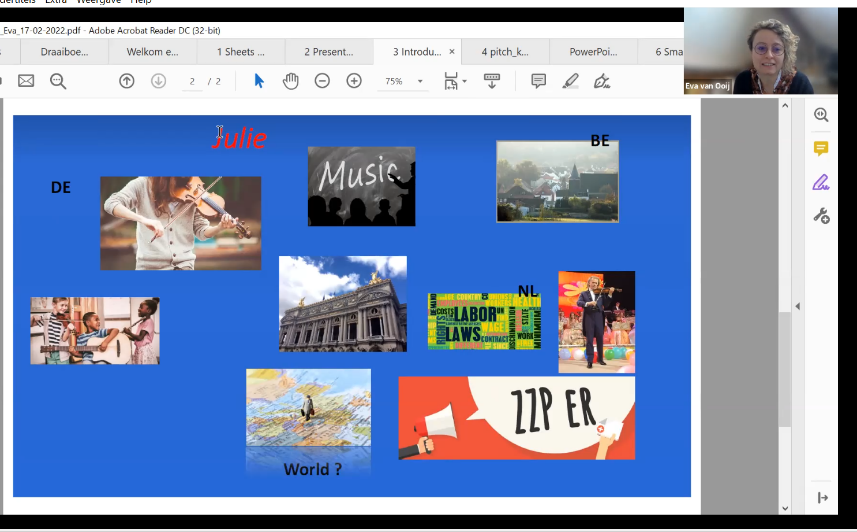Open More Tools wrench icon

click(821, 216)
